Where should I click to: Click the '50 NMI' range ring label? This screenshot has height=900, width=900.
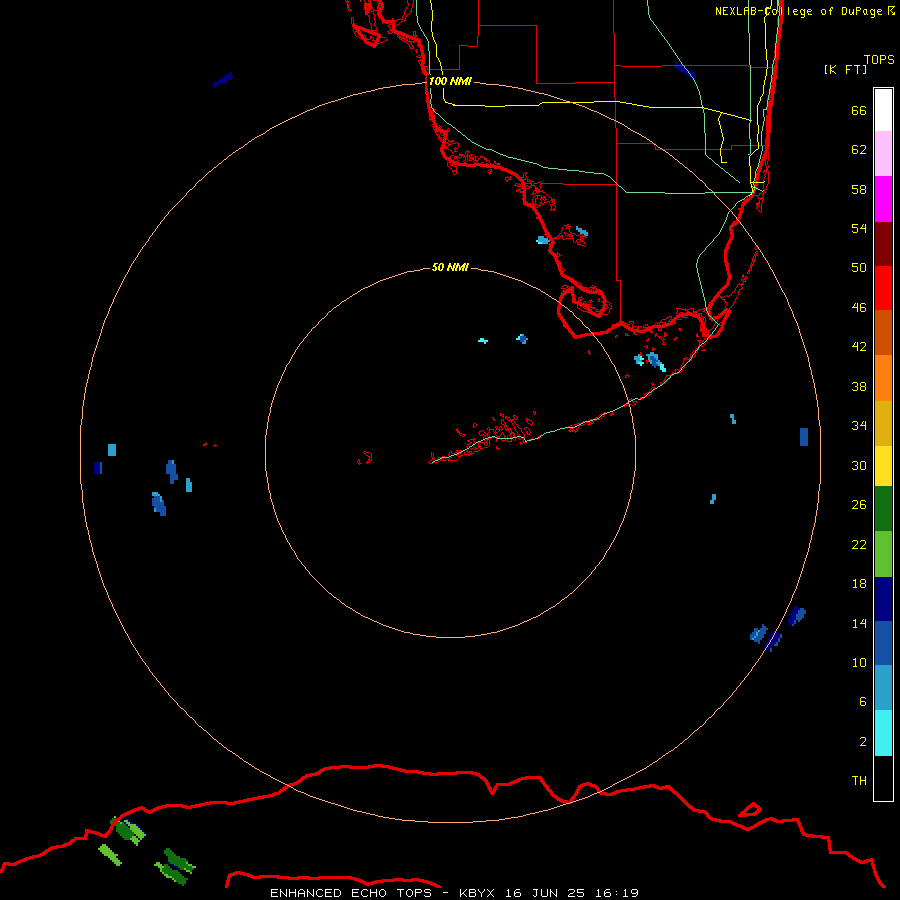(x=450, y=267)
